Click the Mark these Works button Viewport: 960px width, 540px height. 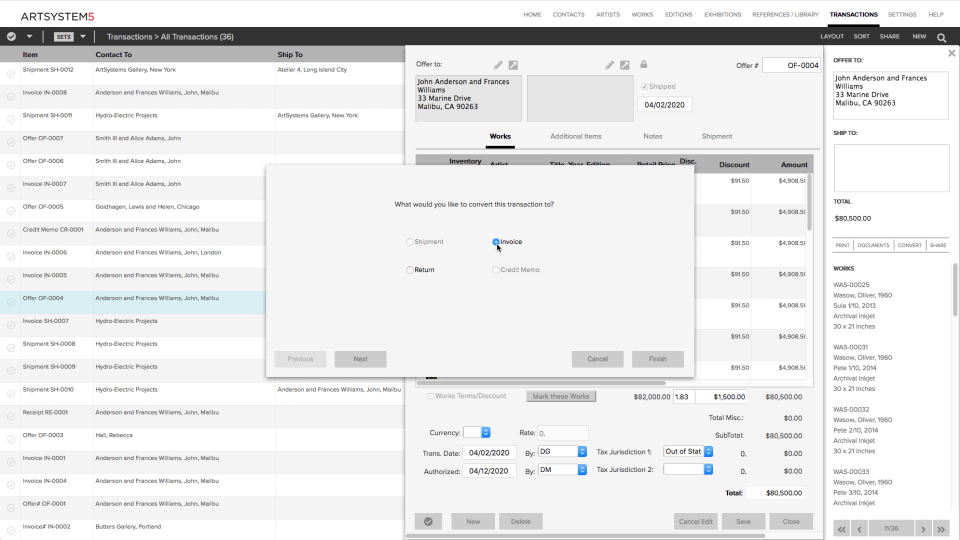coord(561,396)
